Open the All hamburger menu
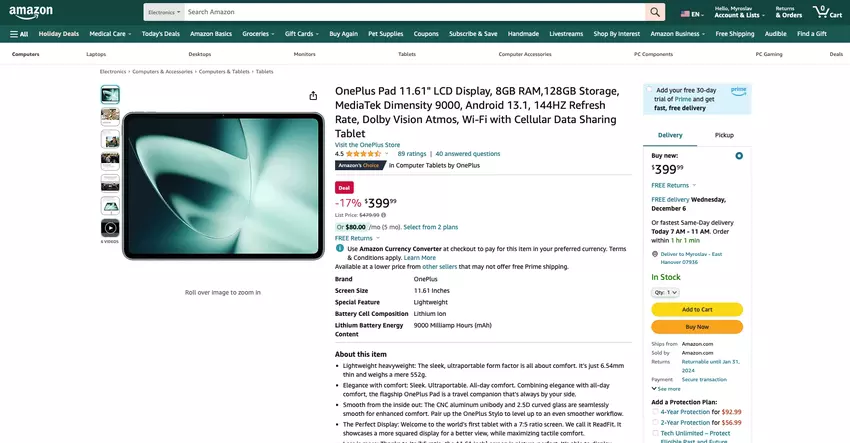Image resolution: width=850 pixels, height=443 pixels. 19,34
